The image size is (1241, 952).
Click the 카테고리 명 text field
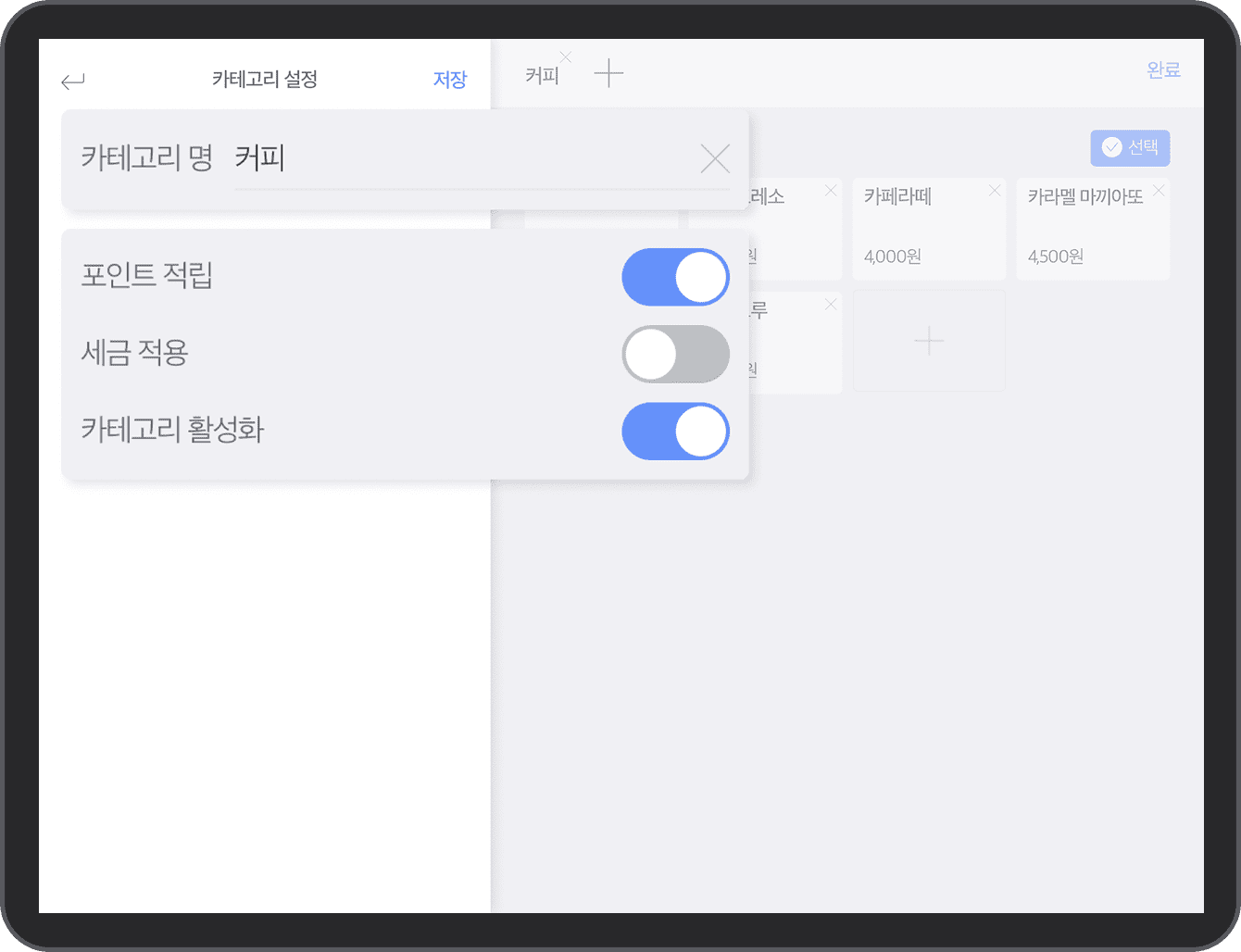pos(463,159)
